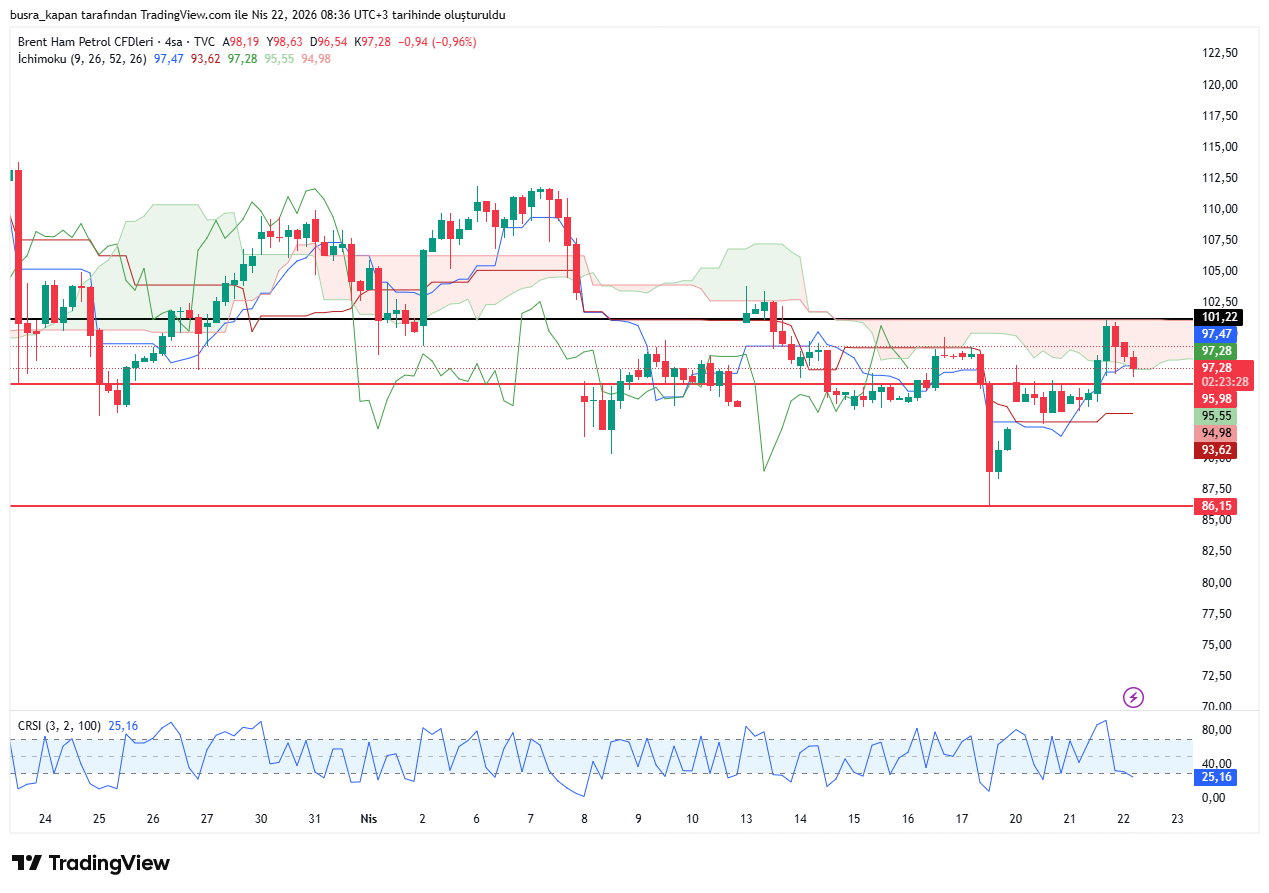The width and height of the screenshot is (1269, 893).
Task: Click the 122,50 value on price axis
Action: point(1218,53)
